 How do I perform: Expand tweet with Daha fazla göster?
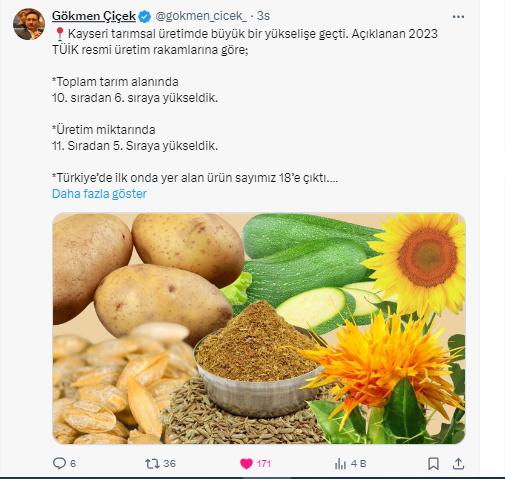click(99, 194)
